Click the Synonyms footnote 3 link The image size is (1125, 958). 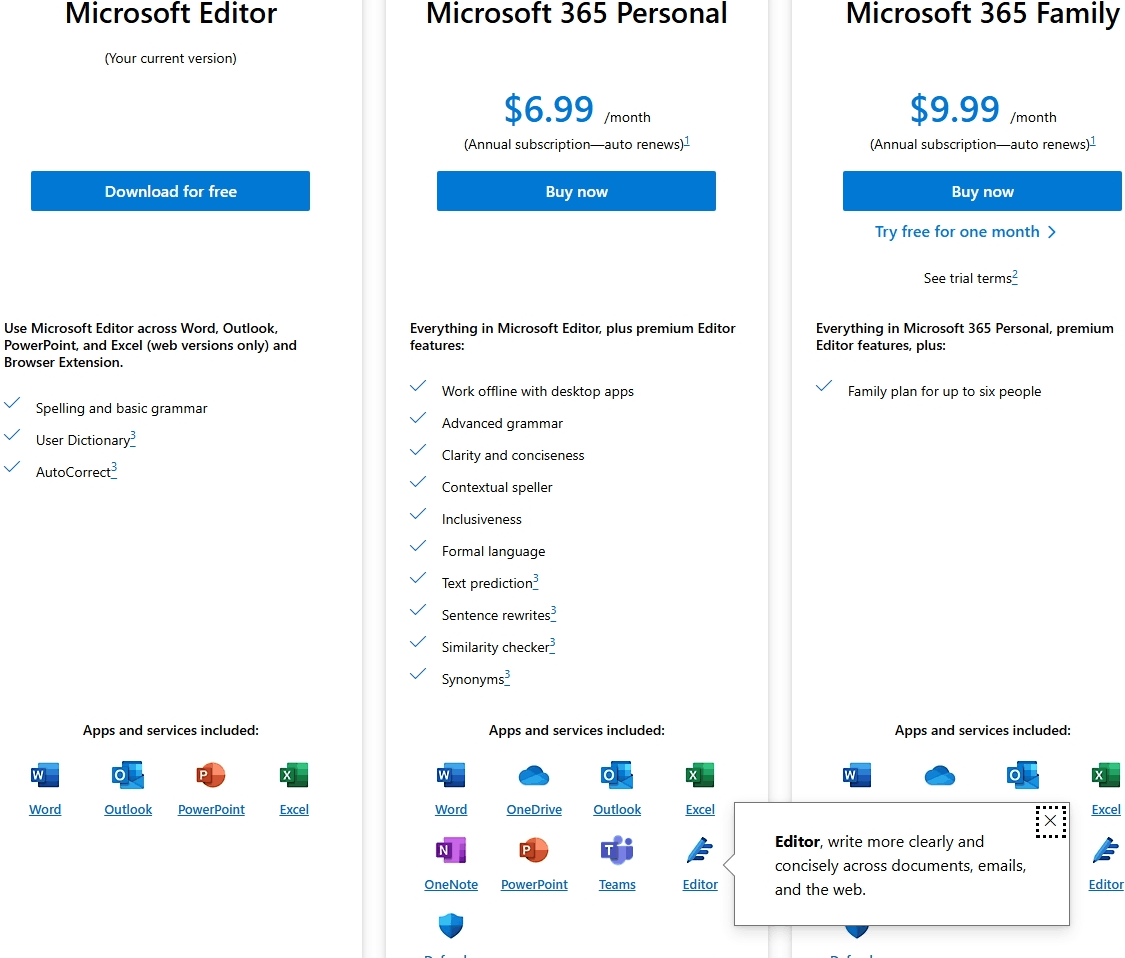[507, 677]
